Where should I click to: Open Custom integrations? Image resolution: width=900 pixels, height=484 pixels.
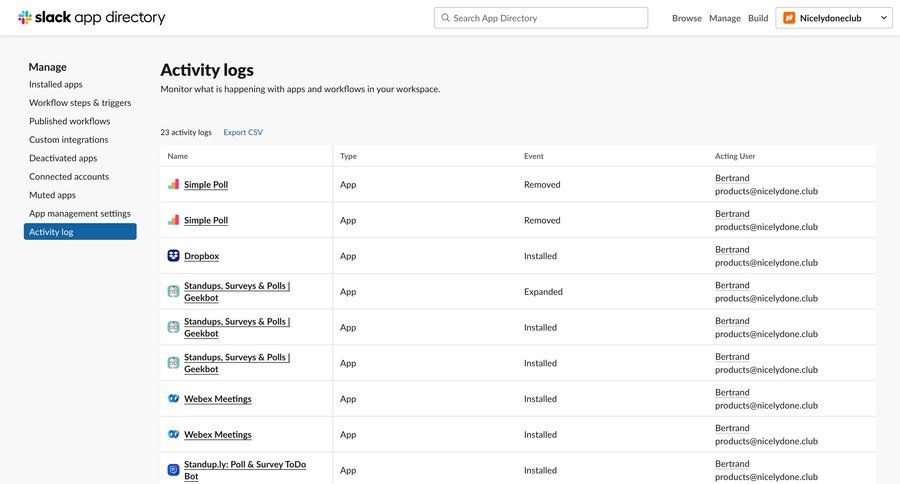coord(68,140)
